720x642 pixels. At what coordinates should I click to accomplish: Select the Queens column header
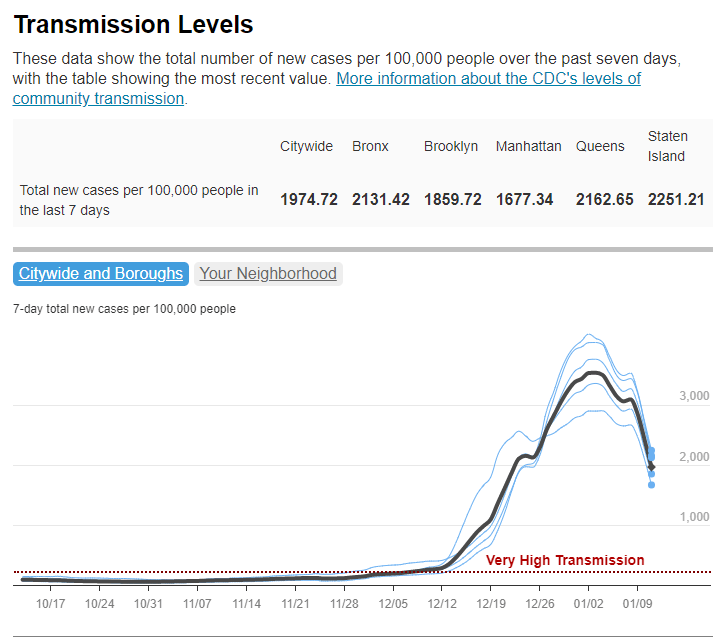600,146
